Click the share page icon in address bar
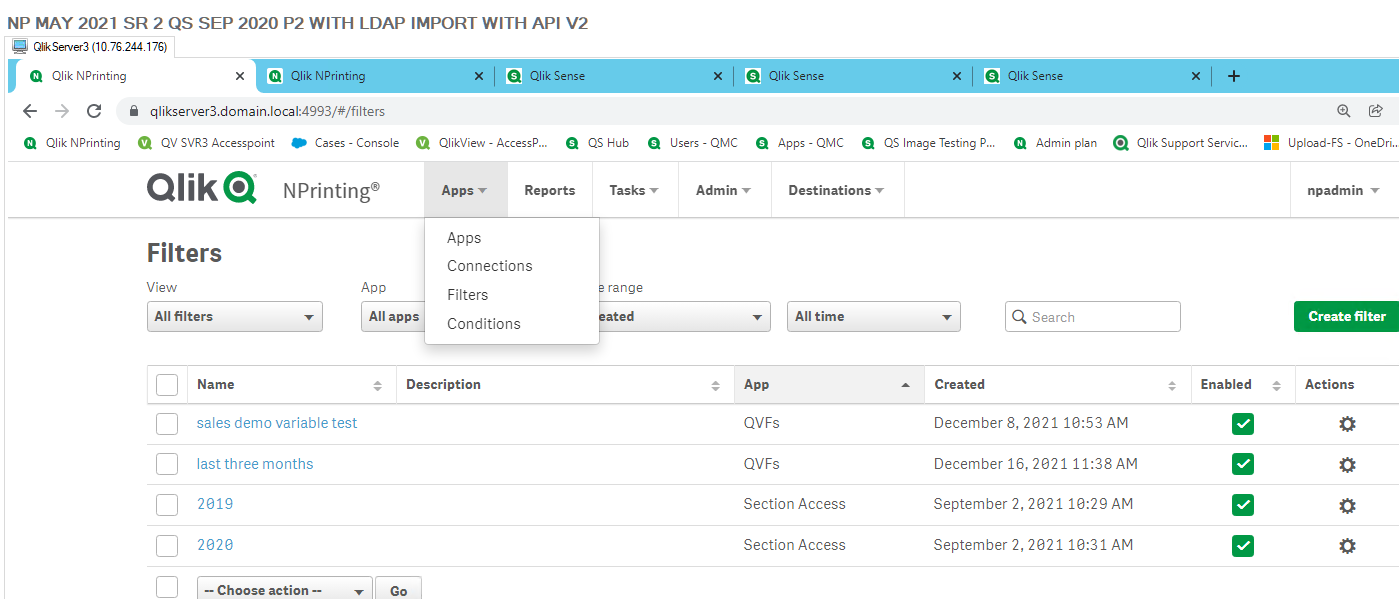This screenshot has width=1399, height=599. [x=1376, y=111]
